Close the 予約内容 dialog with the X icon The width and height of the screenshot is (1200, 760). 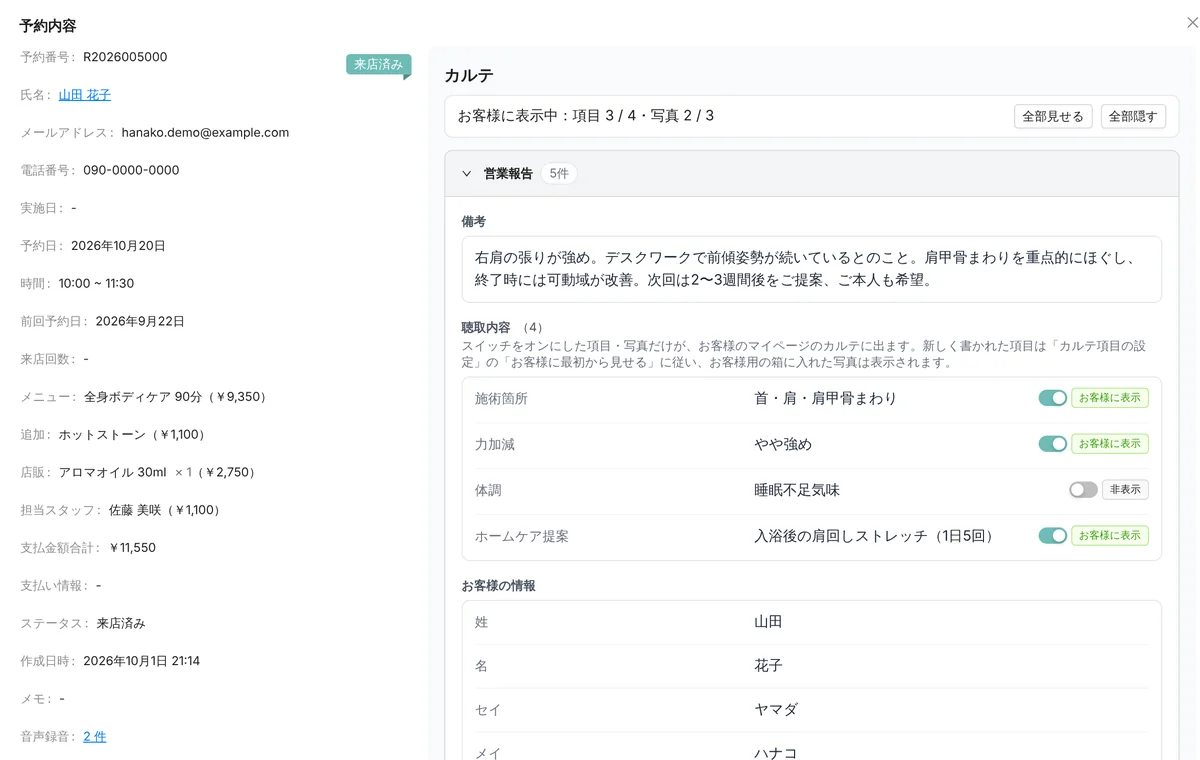(1190, 23)
